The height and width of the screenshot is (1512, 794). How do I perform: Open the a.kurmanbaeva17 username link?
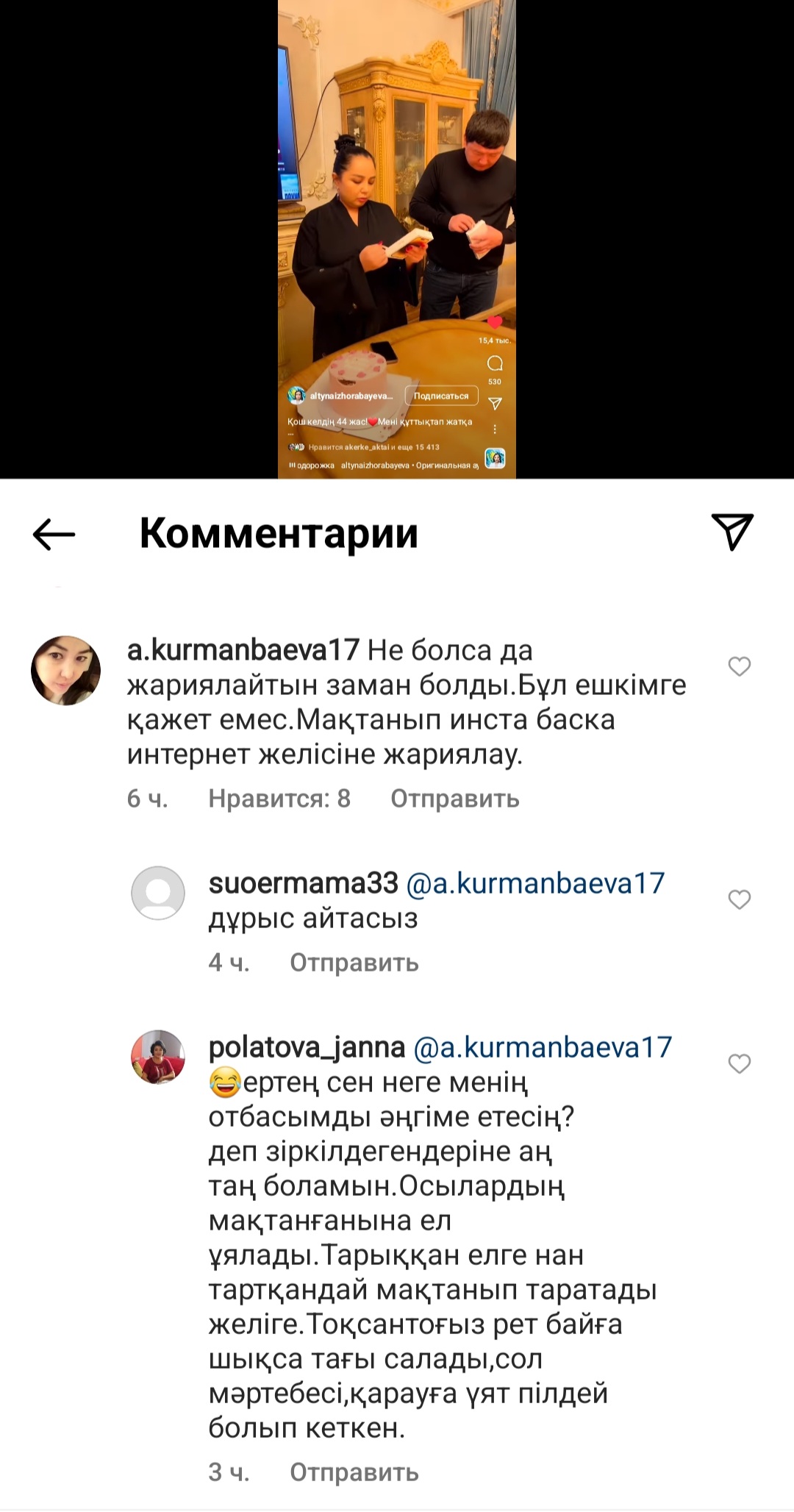pos(243,650)
